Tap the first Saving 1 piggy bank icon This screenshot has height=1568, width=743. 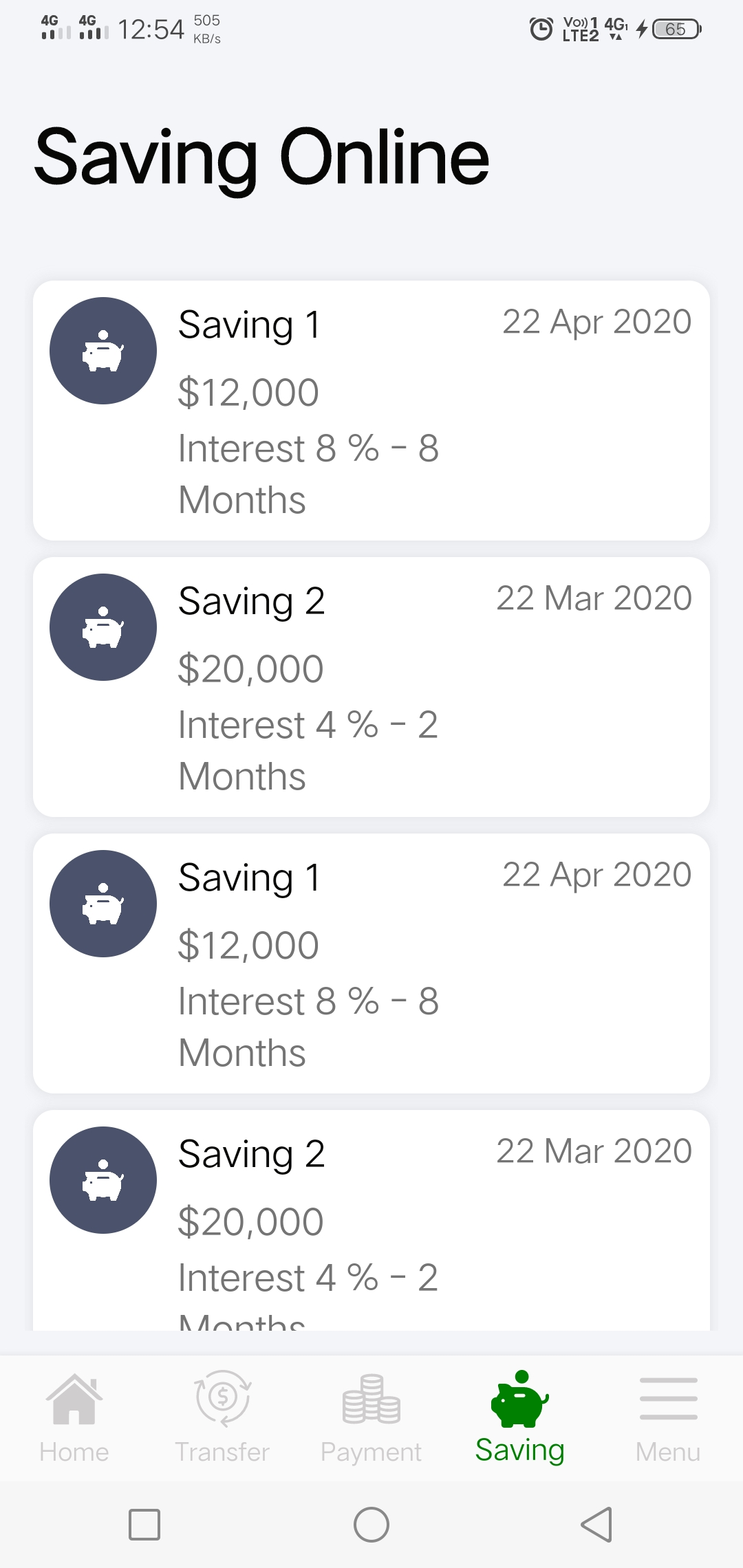point(103,351)
